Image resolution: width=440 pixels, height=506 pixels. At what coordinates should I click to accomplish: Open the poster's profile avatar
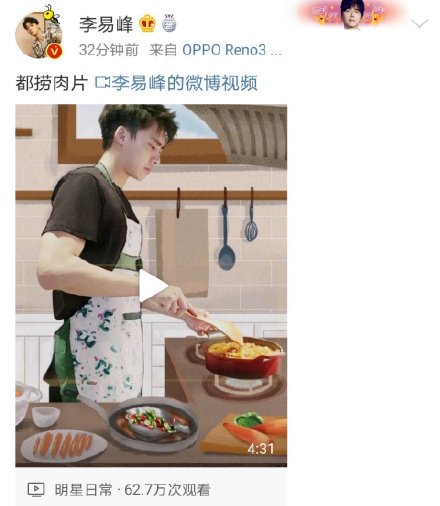point(39,35)
